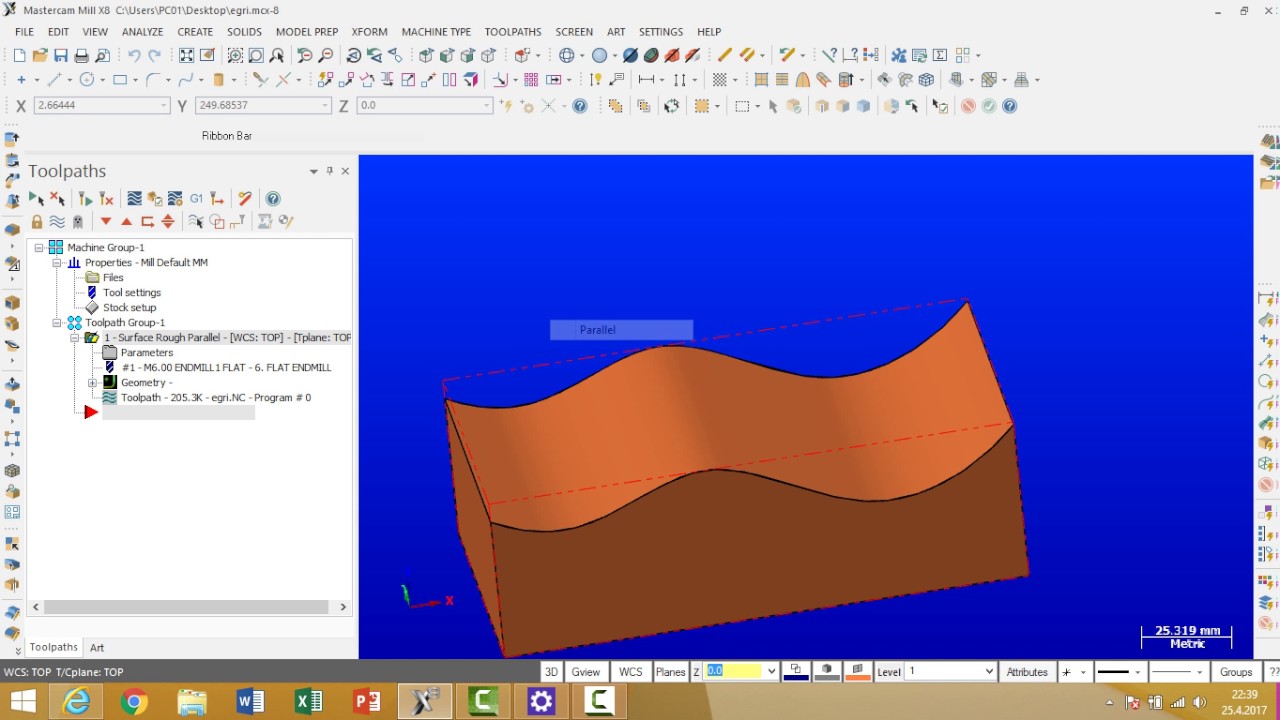Select Stock setup in the tree
Viewport: 1280px width, 720px height.
click(129, 307)
